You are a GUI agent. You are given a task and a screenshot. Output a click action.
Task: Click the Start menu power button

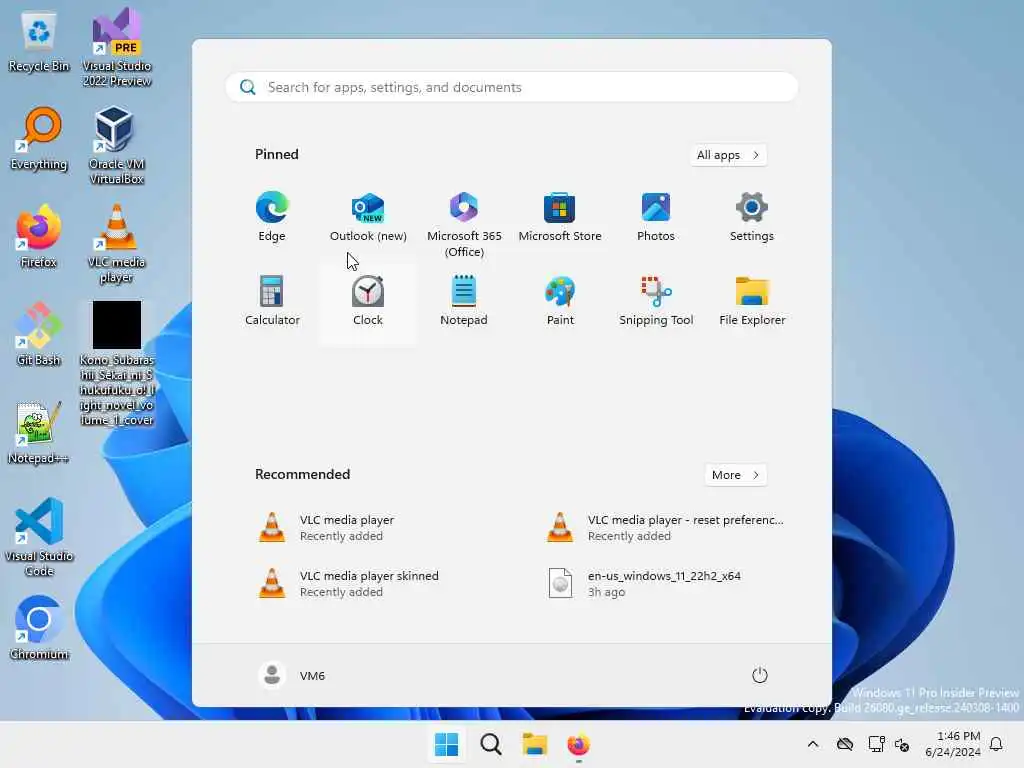click(x=759, y=675)
